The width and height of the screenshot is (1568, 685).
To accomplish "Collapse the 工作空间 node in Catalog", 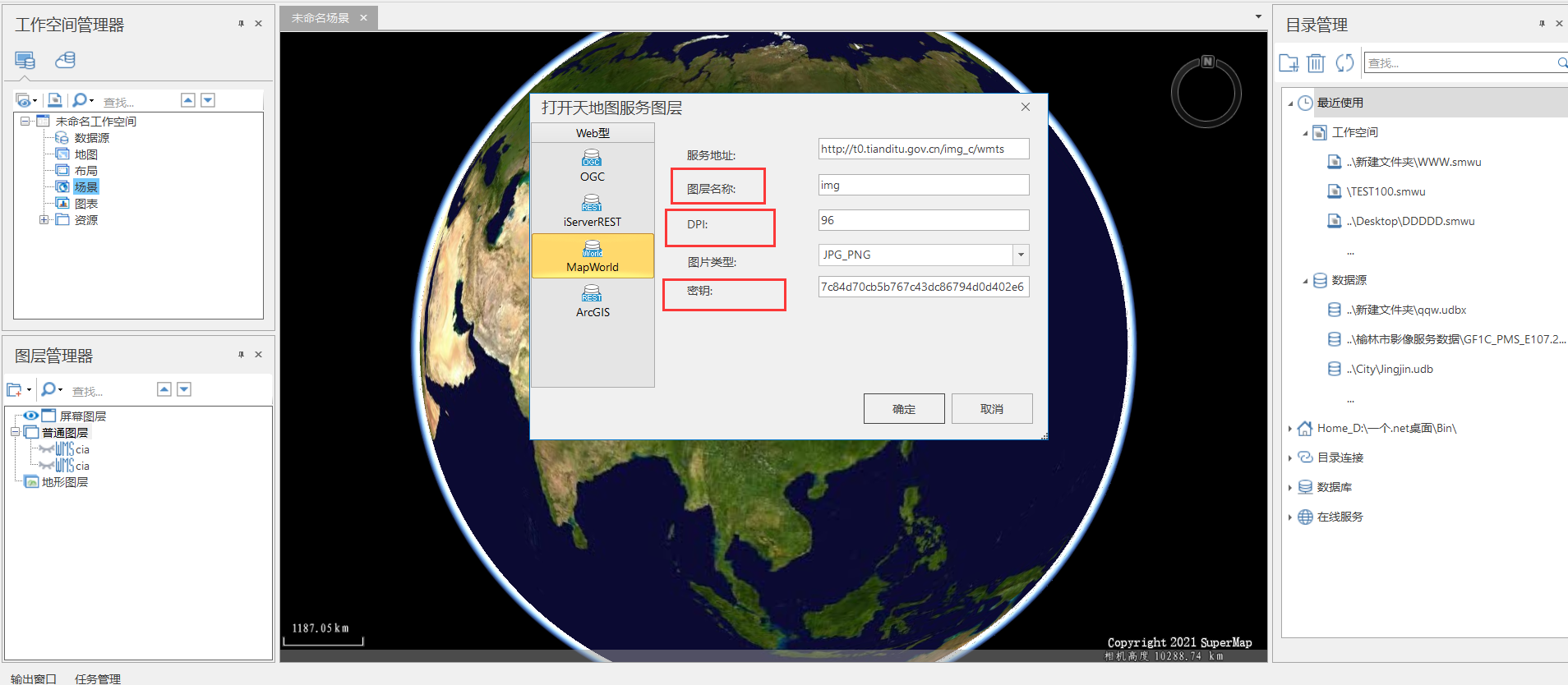I will (1305, 133).
